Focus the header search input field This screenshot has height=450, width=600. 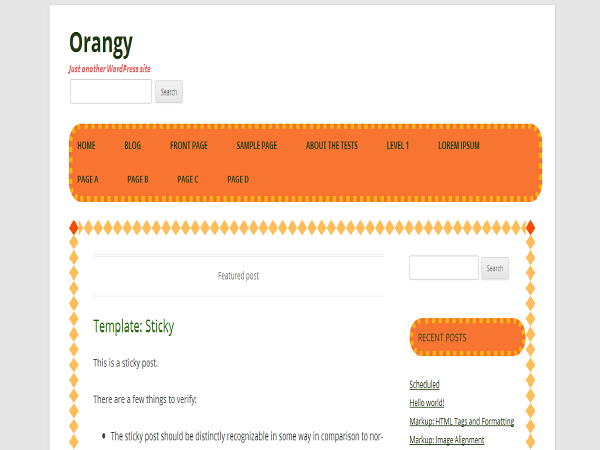coord(111,91)
